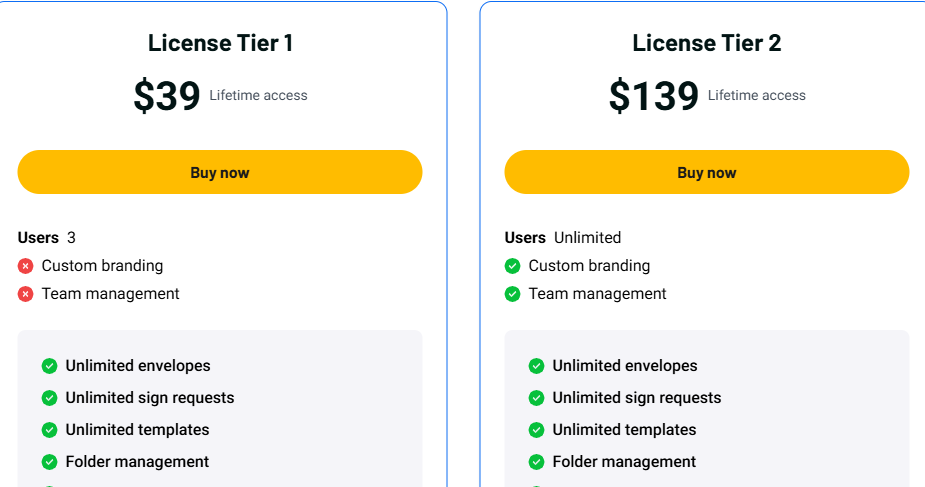Click Tier 1 Folder management check icon
Viewport: 925px width, 487px height.
[50, 462]
